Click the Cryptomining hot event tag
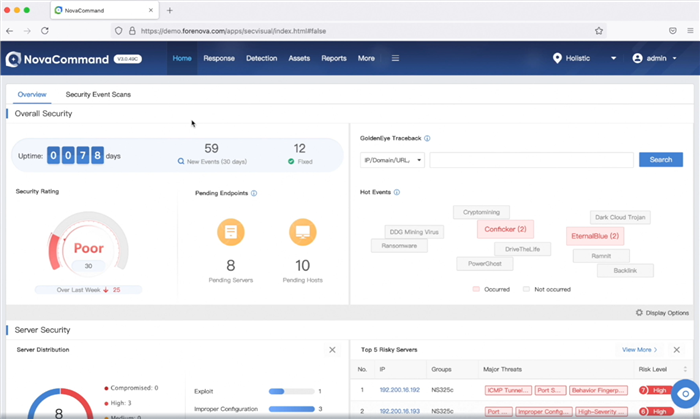 481,212
